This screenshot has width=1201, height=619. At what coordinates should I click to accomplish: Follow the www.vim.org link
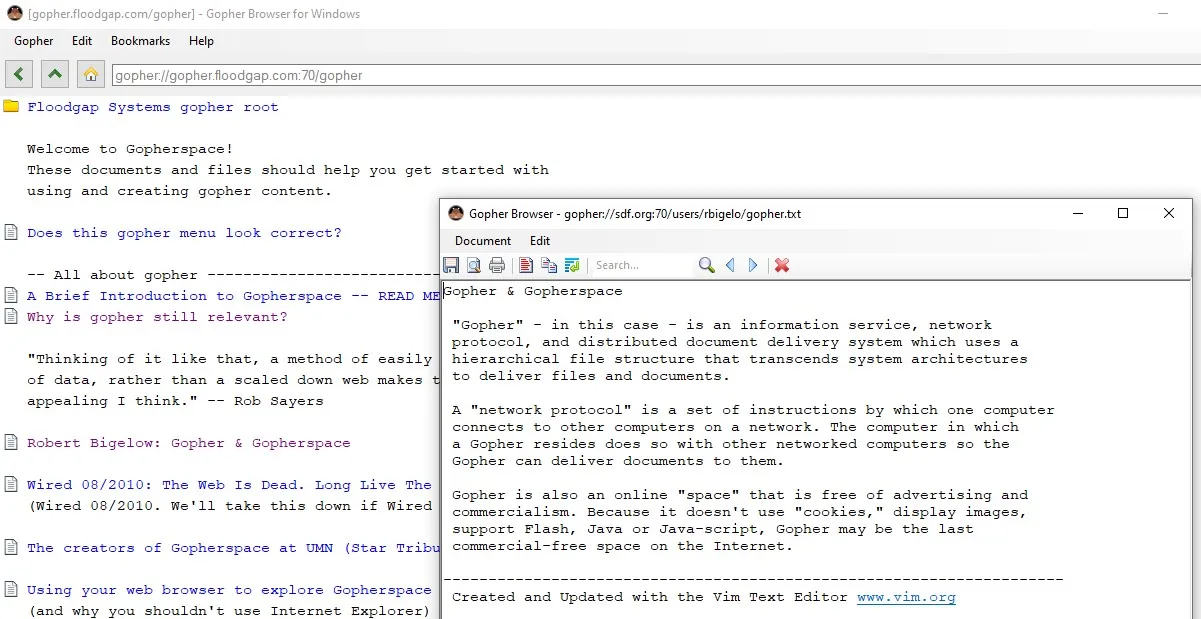tap(906, 596)
